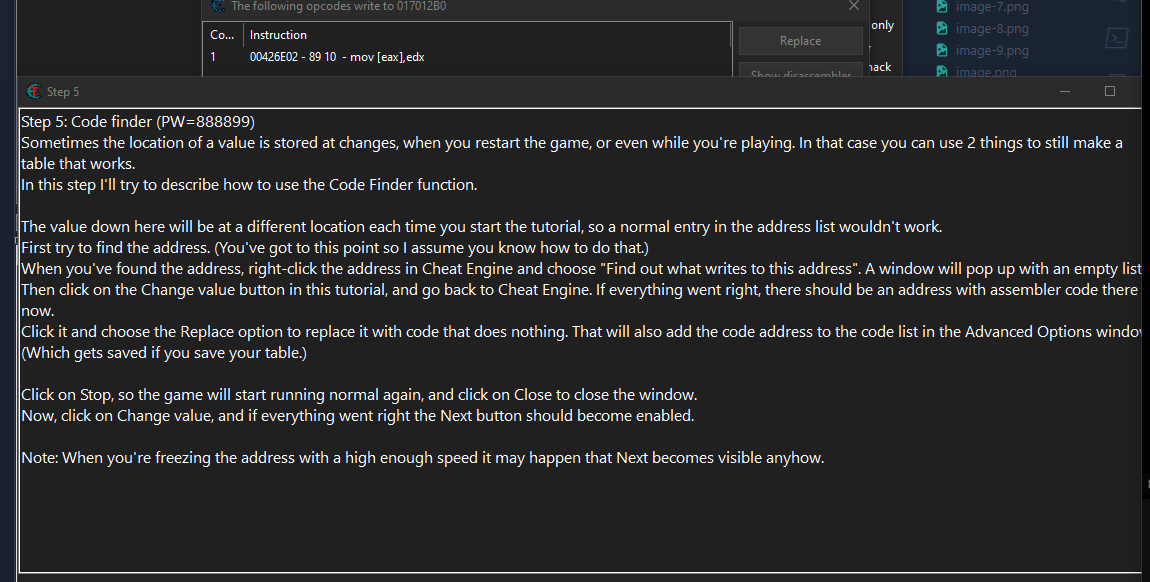The height and width of the screenshot is (582, 1150).
Task: Select the mov [eax],edx instruction row
Action: [337, 57]
